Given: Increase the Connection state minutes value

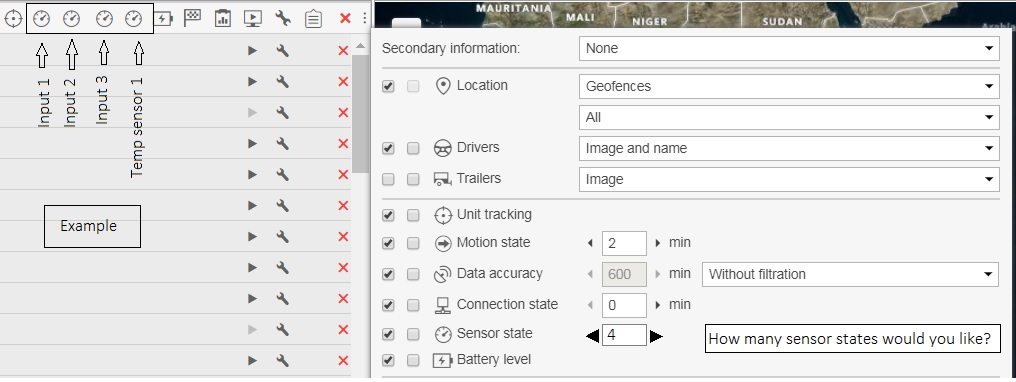Looking at the screenshot, I should click(658, 305).
